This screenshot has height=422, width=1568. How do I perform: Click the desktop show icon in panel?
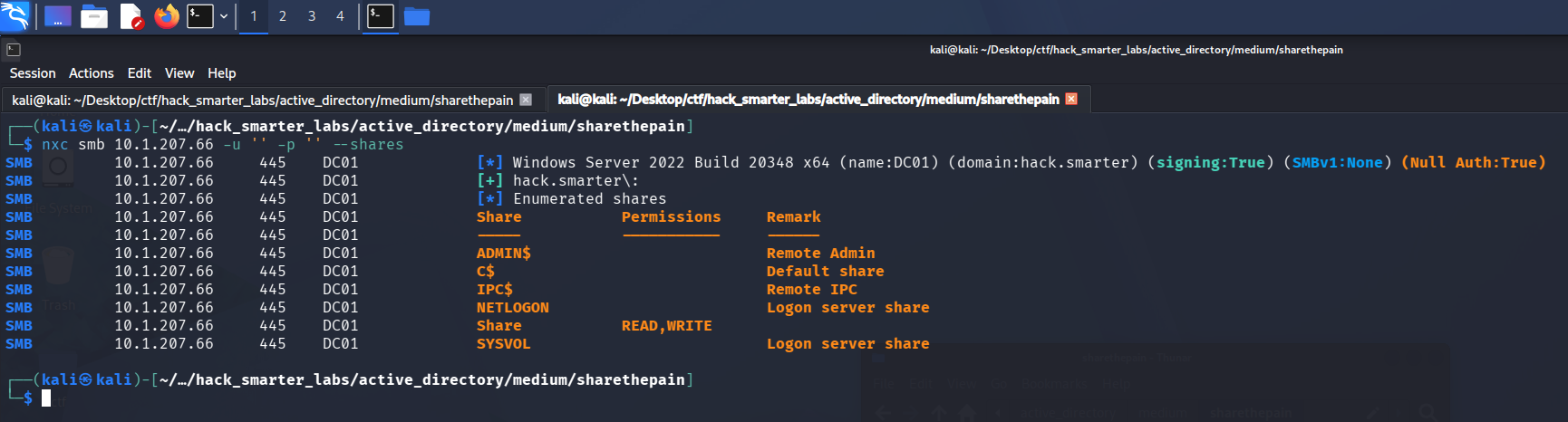tap(58, 16)
